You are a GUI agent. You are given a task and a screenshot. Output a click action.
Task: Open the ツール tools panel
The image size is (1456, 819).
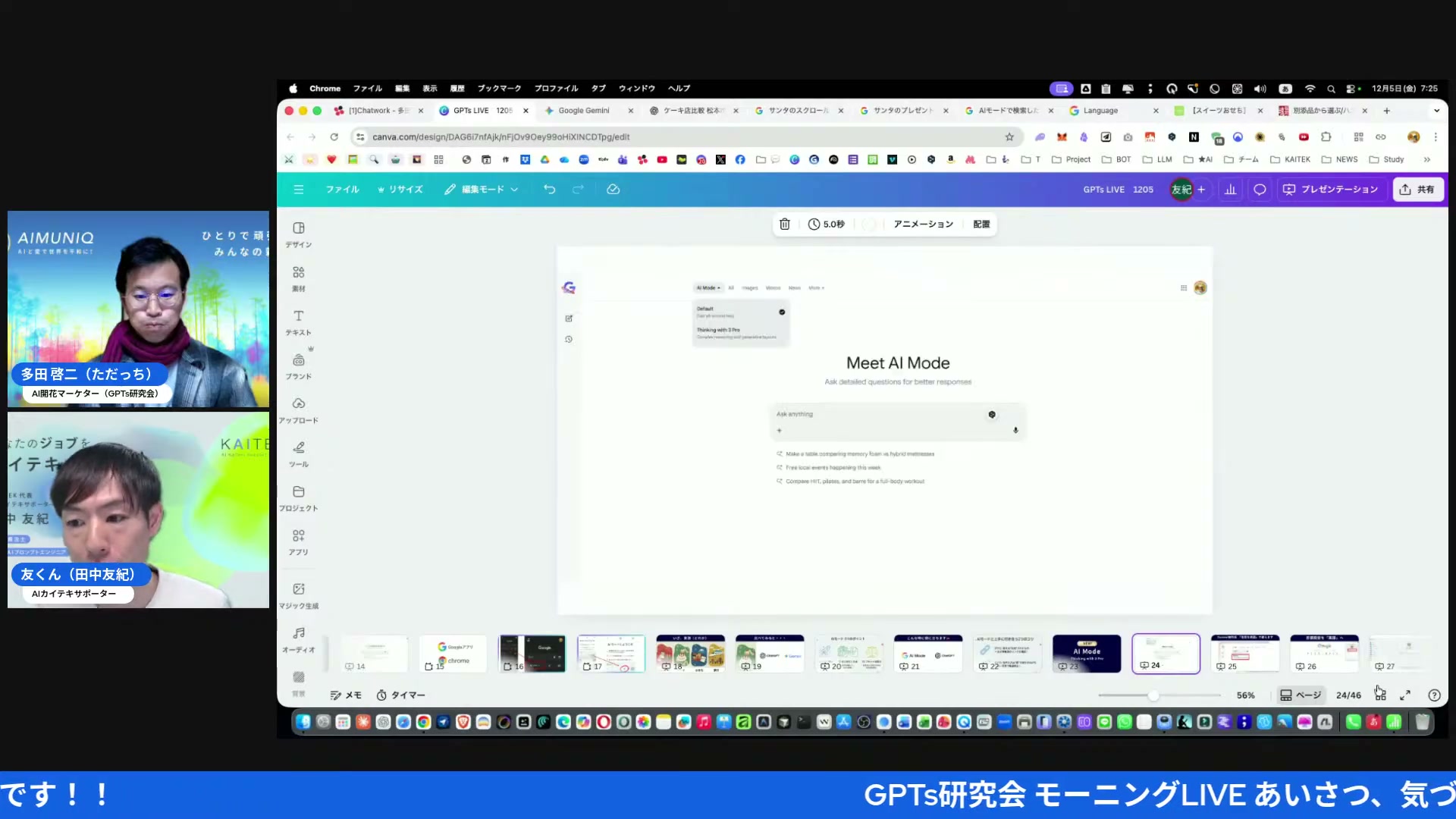point(299,455)
